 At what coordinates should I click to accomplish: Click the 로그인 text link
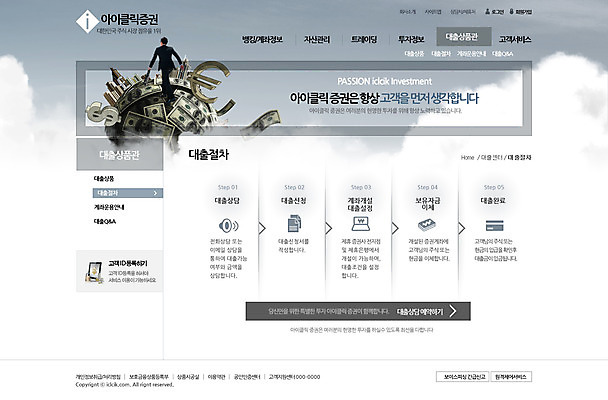497,12
